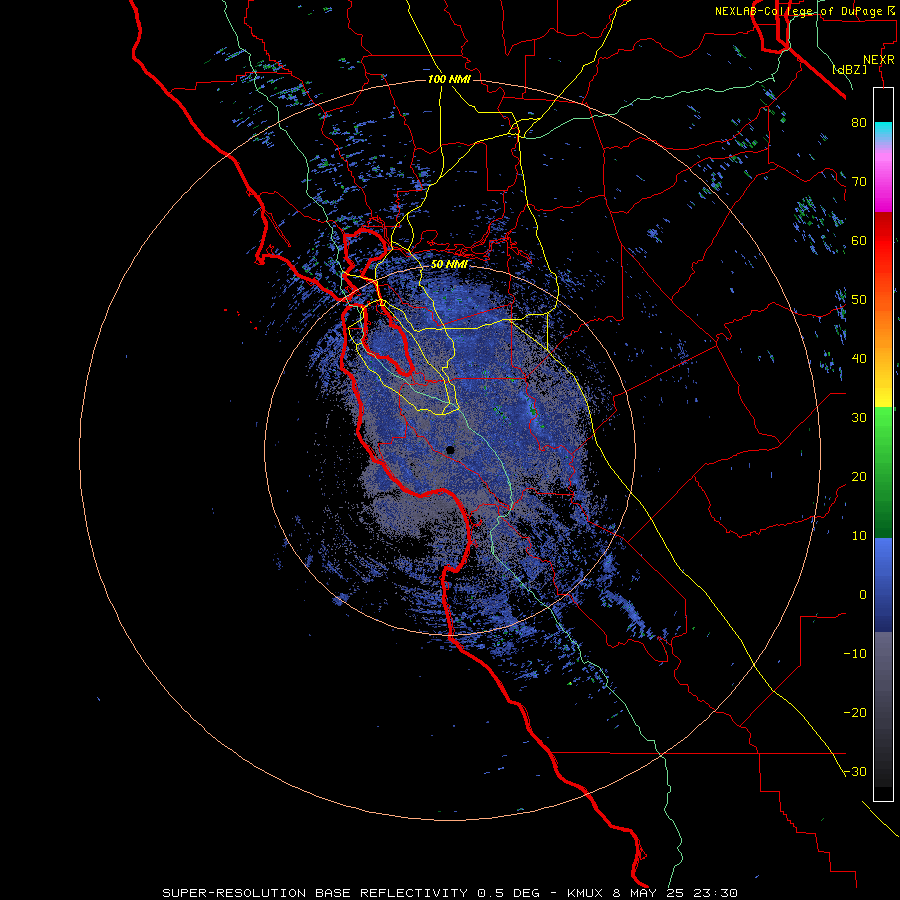900x900 pixels.
Task: Click the "dBZ" units label above color scale
Action: pos(849,70)
